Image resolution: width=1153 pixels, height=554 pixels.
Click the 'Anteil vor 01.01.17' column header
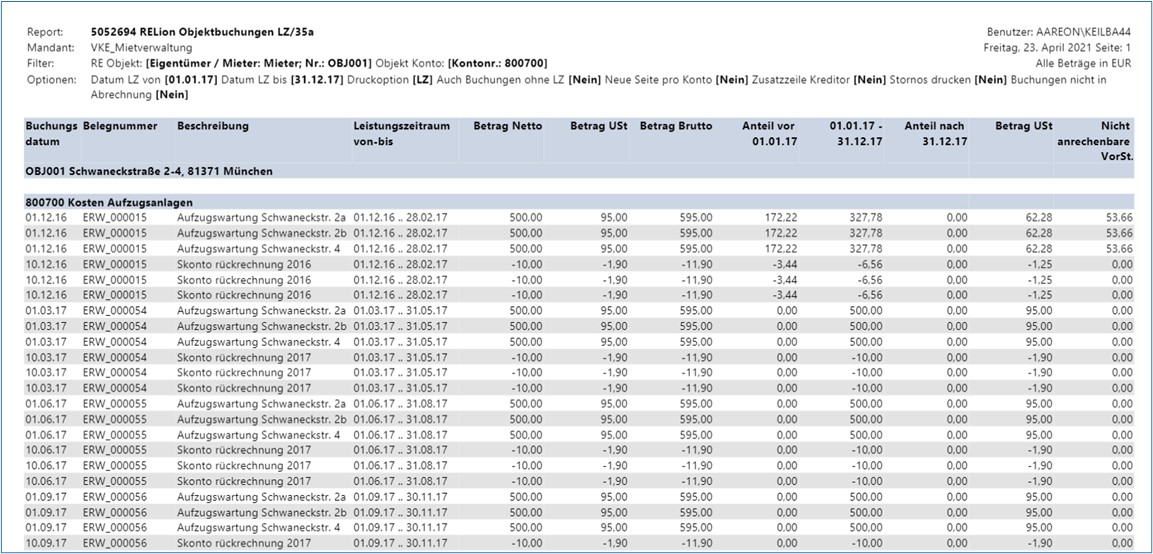point(769,133)
